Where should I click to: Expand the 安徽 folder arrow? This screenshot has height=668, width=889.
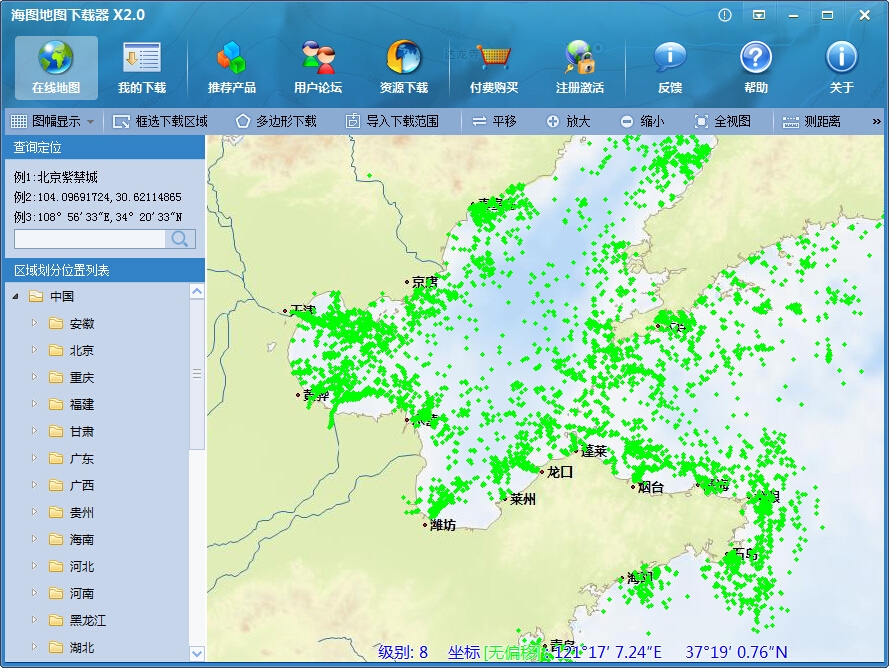[34, 323]
